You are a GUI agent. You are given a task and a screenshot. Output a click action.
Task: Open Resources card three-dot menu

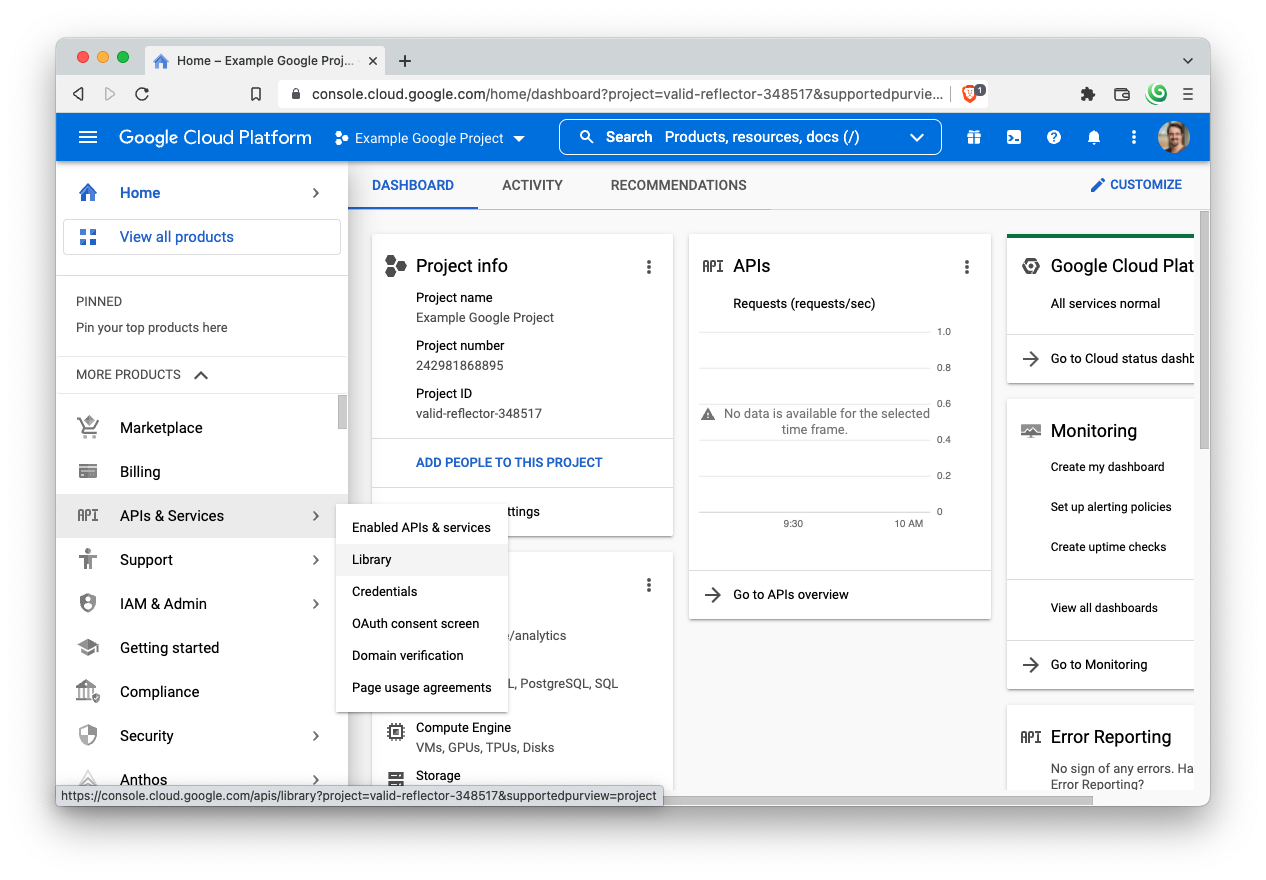click(x=649, y=585)
